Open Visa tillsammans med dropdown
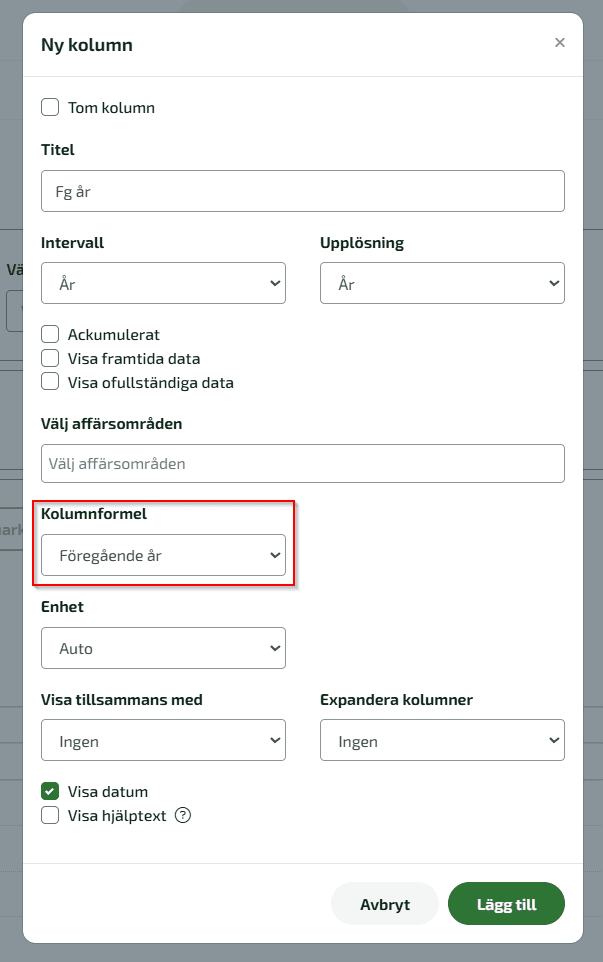 163,740
